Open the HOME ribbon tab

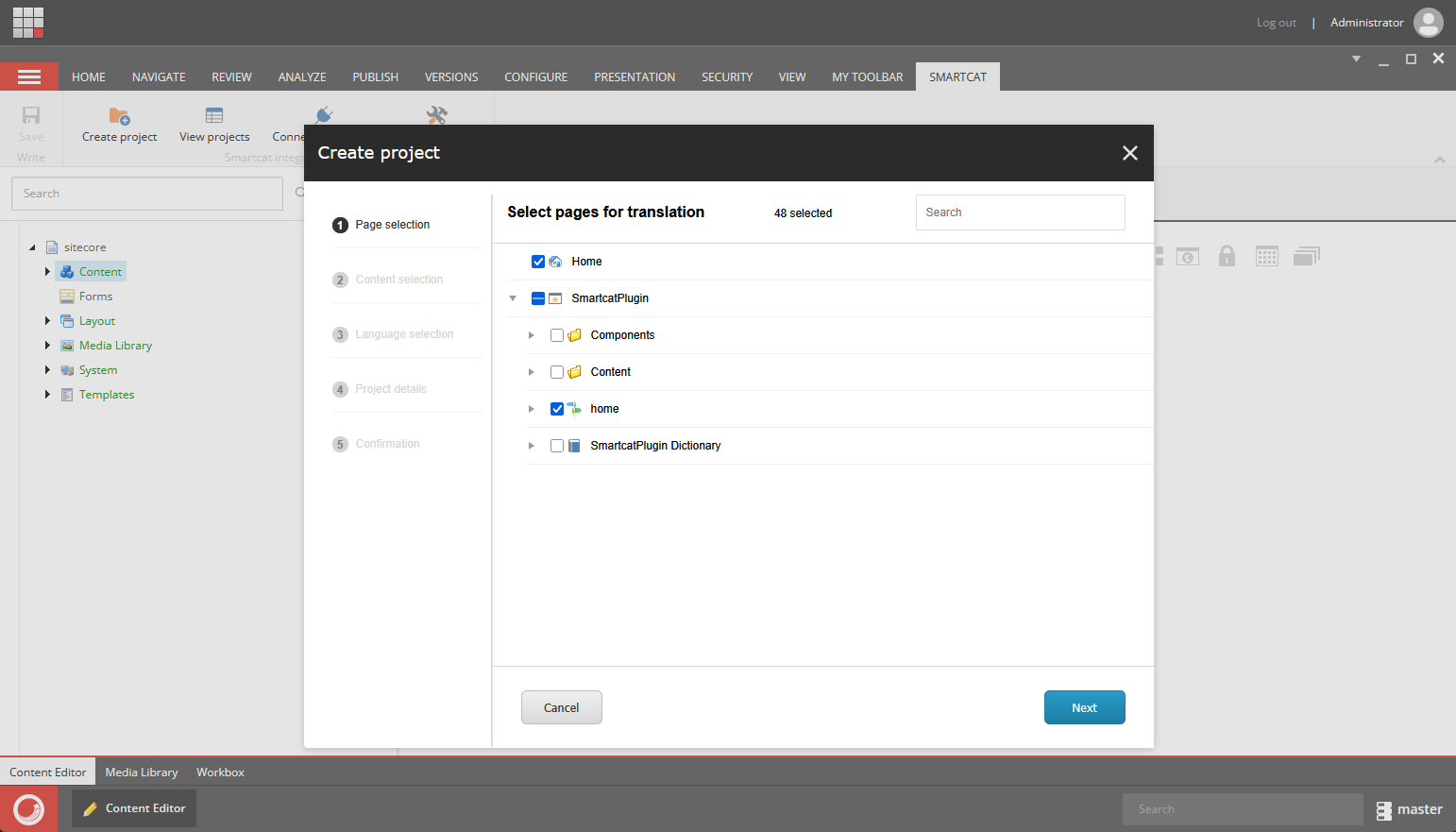pyautogui.click(x=89, y=77)
